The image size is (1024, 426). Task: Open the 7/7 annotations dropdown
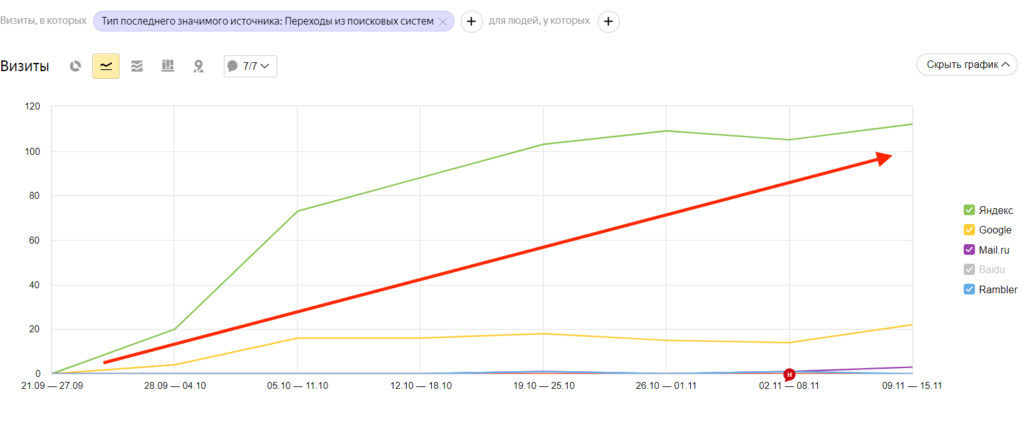250,66
